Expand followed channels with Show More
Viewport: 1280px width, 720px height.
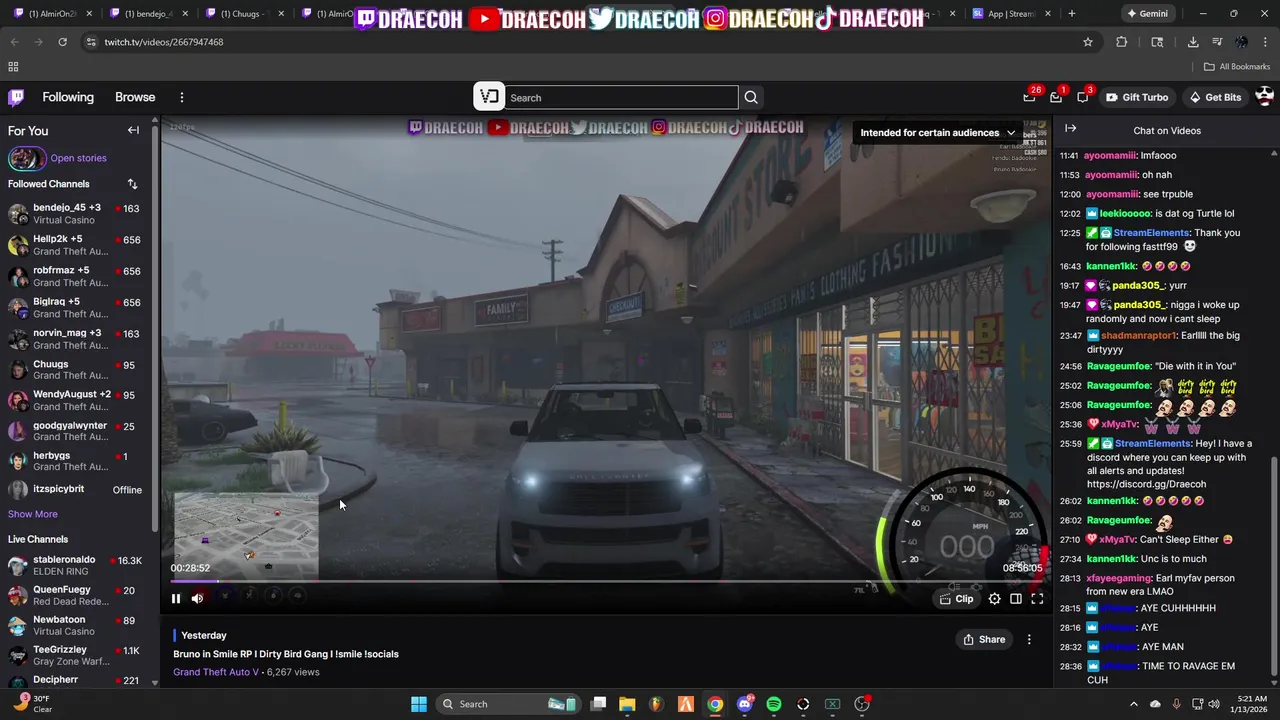(33, 514)
